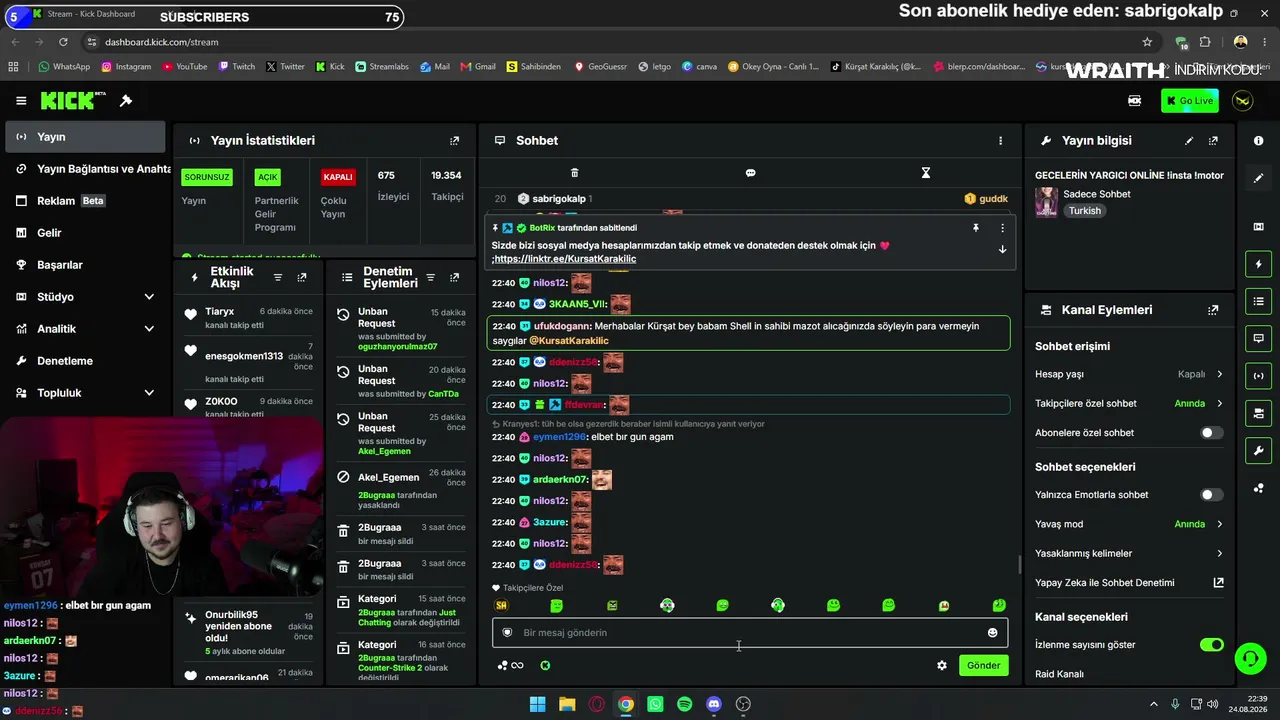Open chat settings gear near Gönder
This screenshot has height=720, width=1280.
(x=941, y=665)
